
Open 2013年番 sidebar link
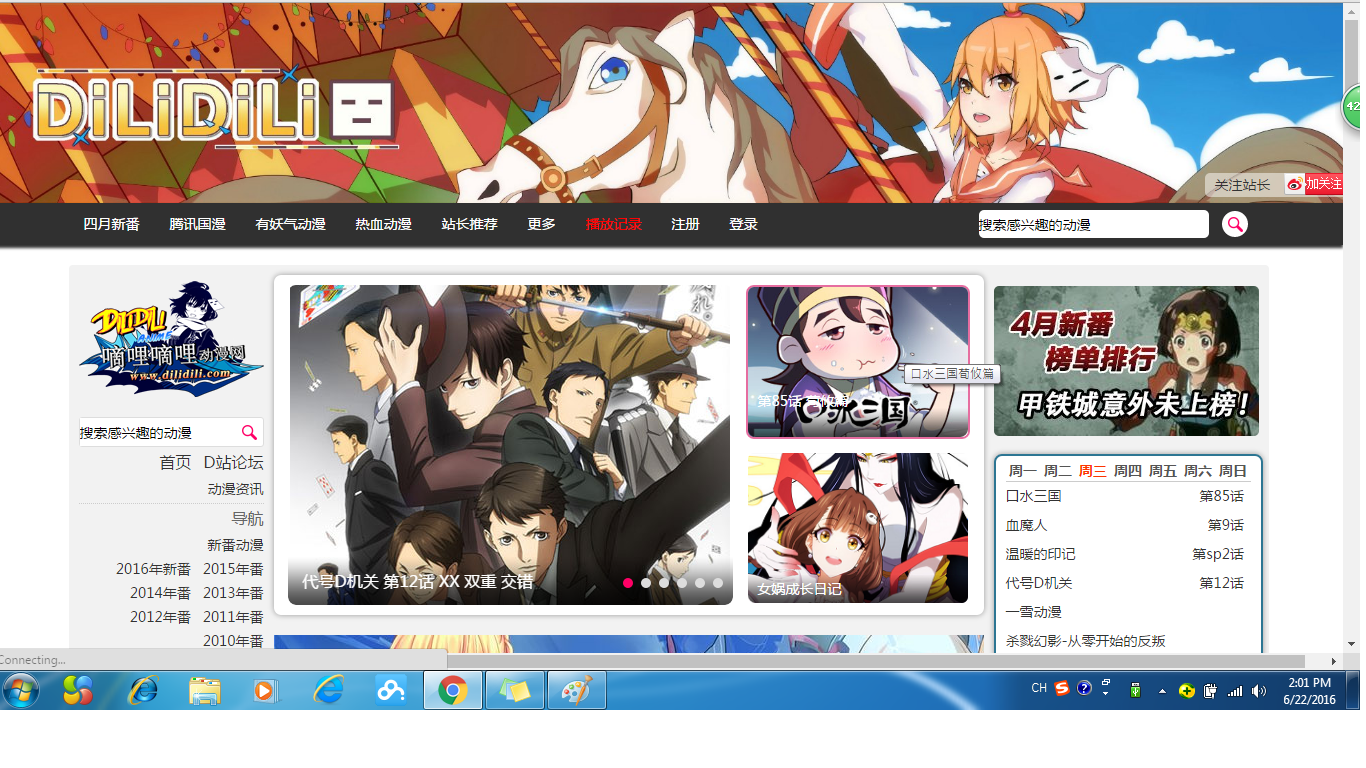(233, 593)
